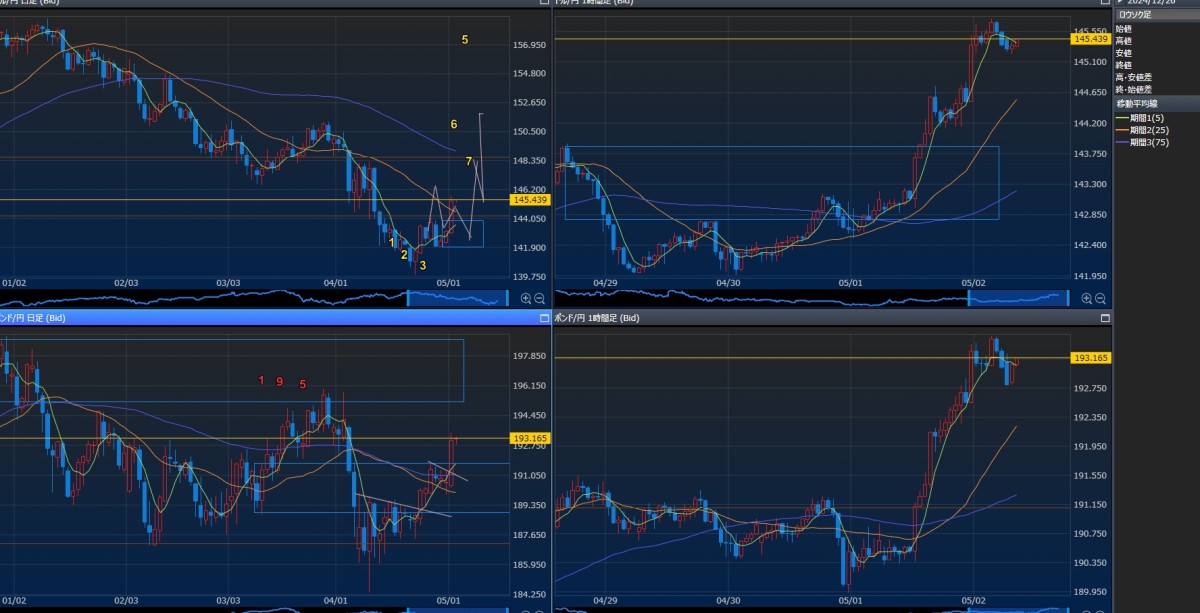The image size is (1200, 613).
Task: Maximize the bottom-left ポンド/円 日足 chart panel
Action: point(544,318)
